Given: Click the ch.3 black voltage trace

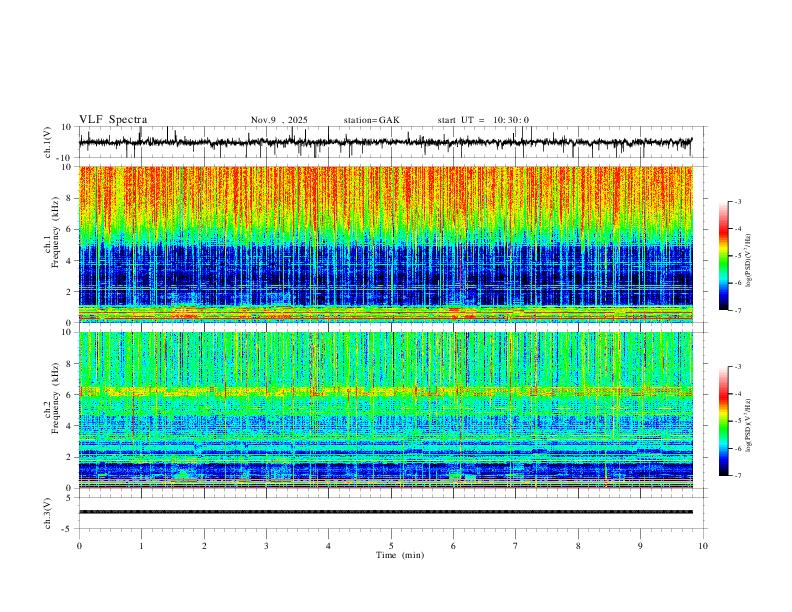Looking at the screenshot, I should [x=386, y=512].
